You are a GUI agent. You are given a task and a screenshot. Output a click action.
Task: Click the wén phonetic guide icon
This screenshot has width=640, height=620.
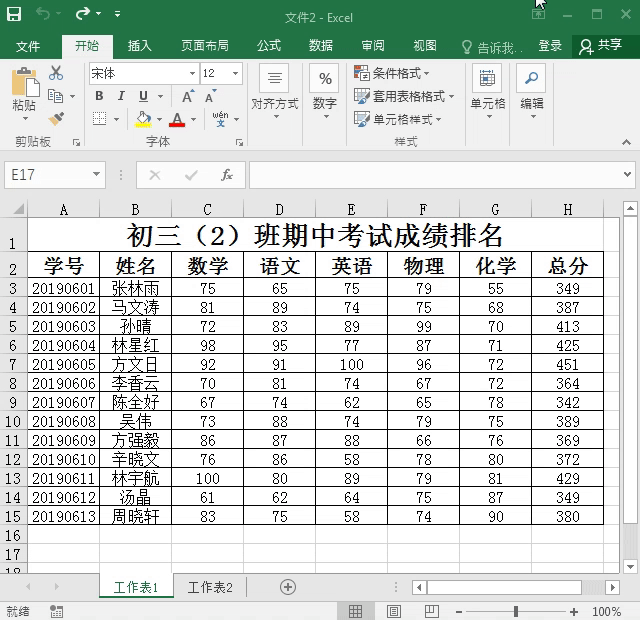(220, 119)
